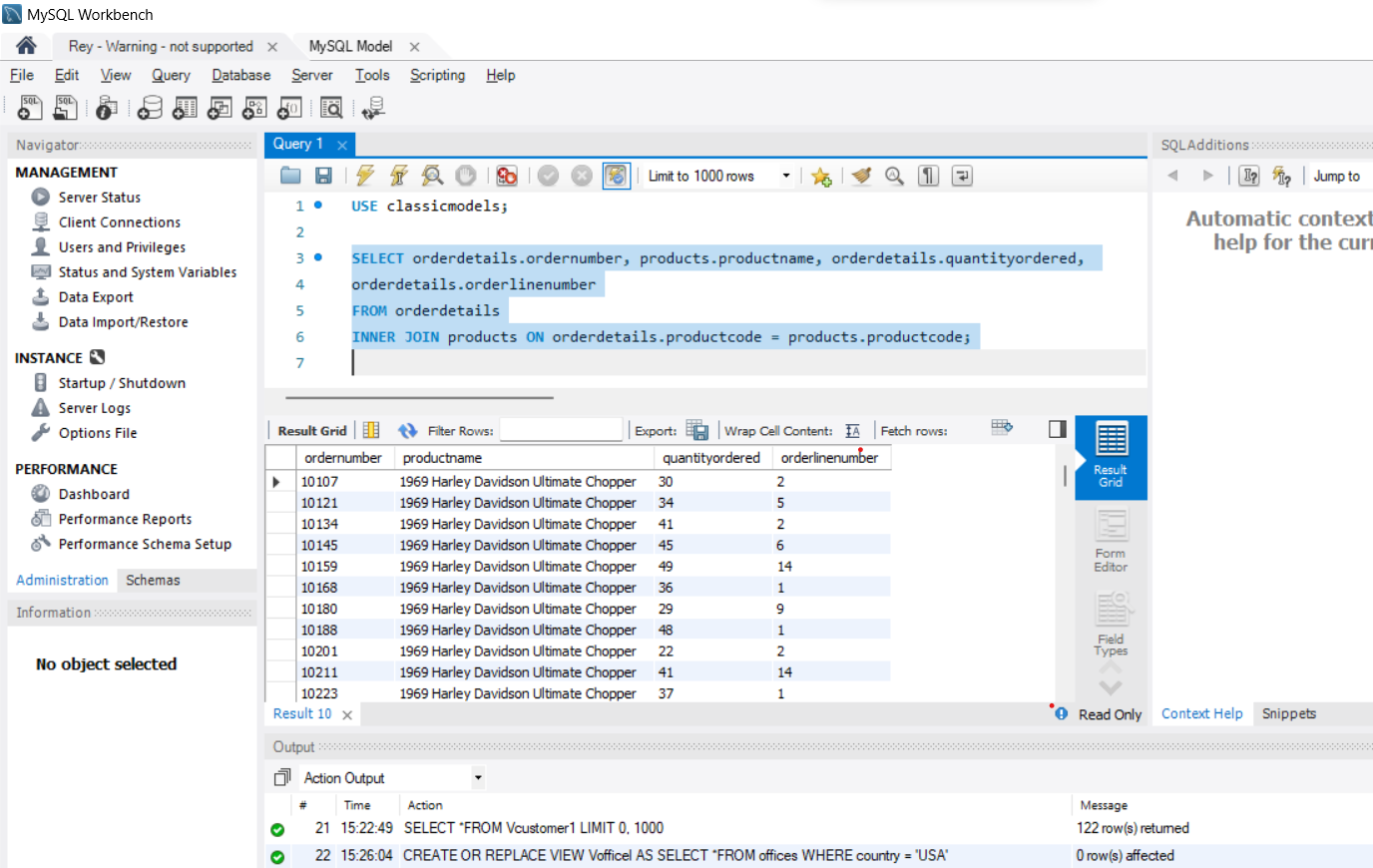
Task: Open the object inspector icon
Action: pos(108,108)
